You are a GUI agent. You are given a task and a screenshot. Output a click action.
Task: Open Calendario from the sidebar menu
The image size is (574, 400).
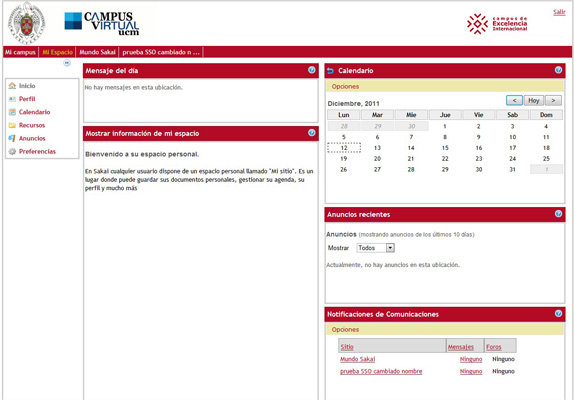[x=34, y=112]
